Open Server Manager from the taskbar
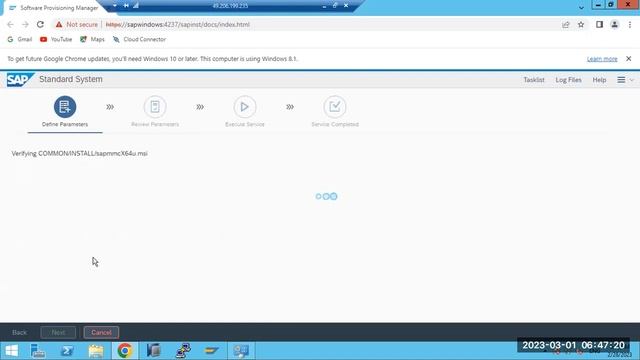The image size is (640, 360). 38,351
